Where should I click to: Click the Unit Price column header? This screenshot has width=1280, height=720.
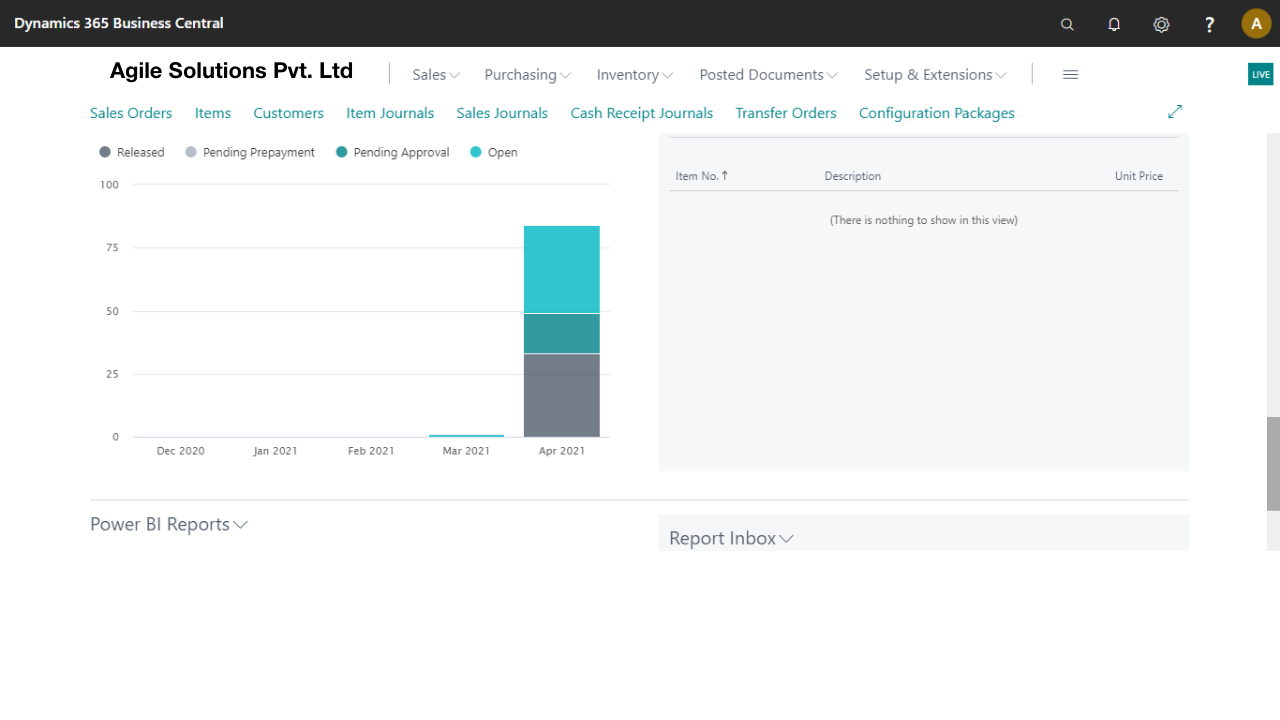pos(1139,176)
